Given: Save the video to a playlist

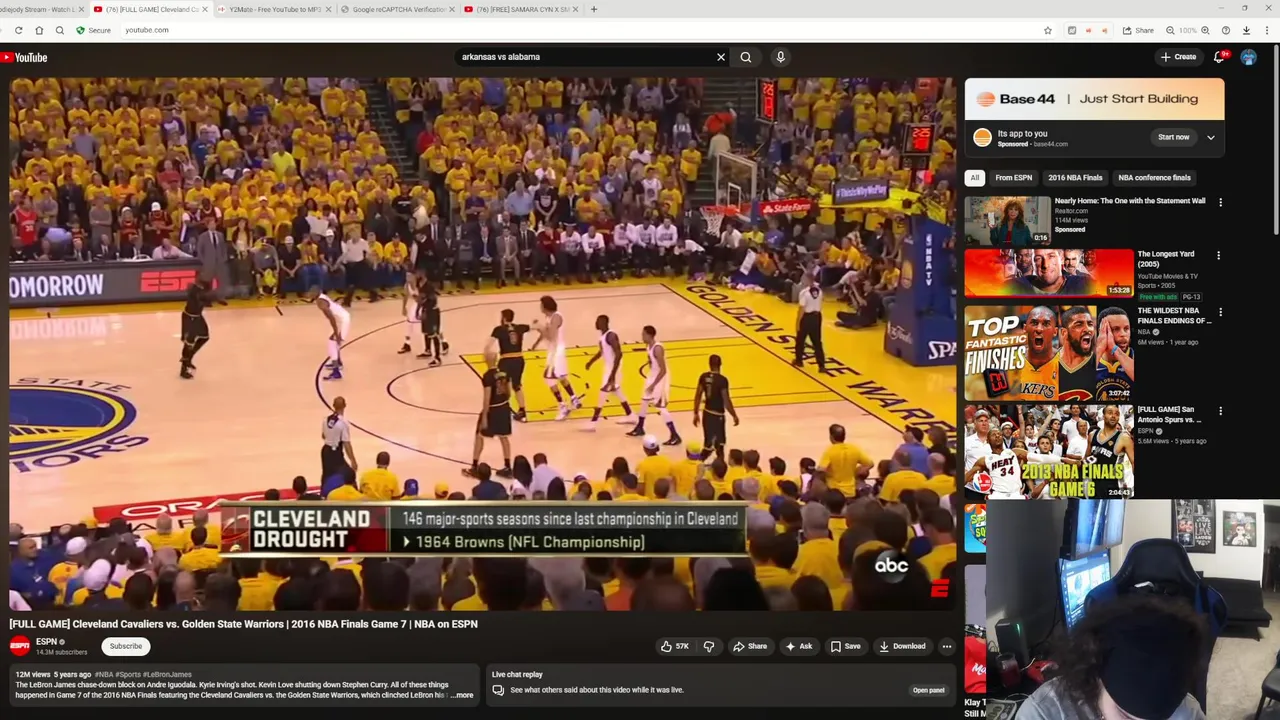Looking at the screenshot, I should tap(845, 646).
